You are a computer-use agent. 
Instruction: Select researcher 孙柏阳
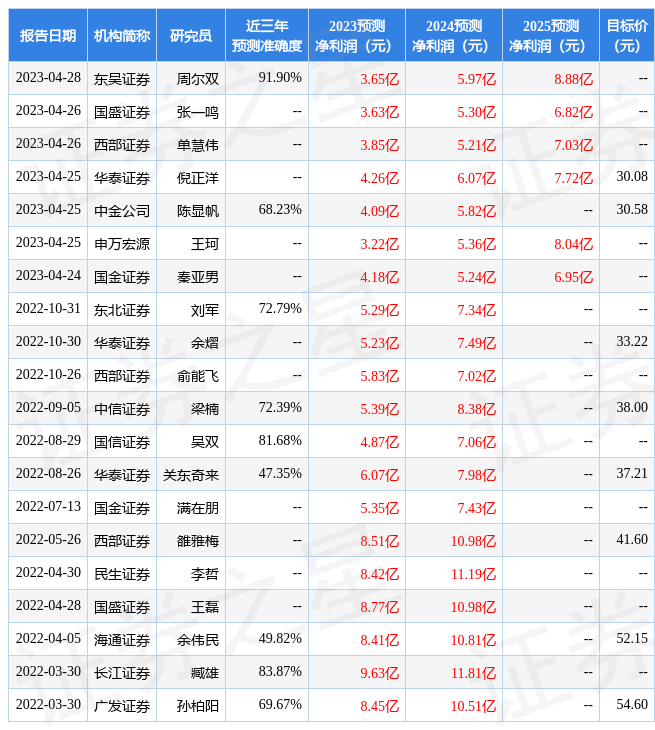coord(198,707)
